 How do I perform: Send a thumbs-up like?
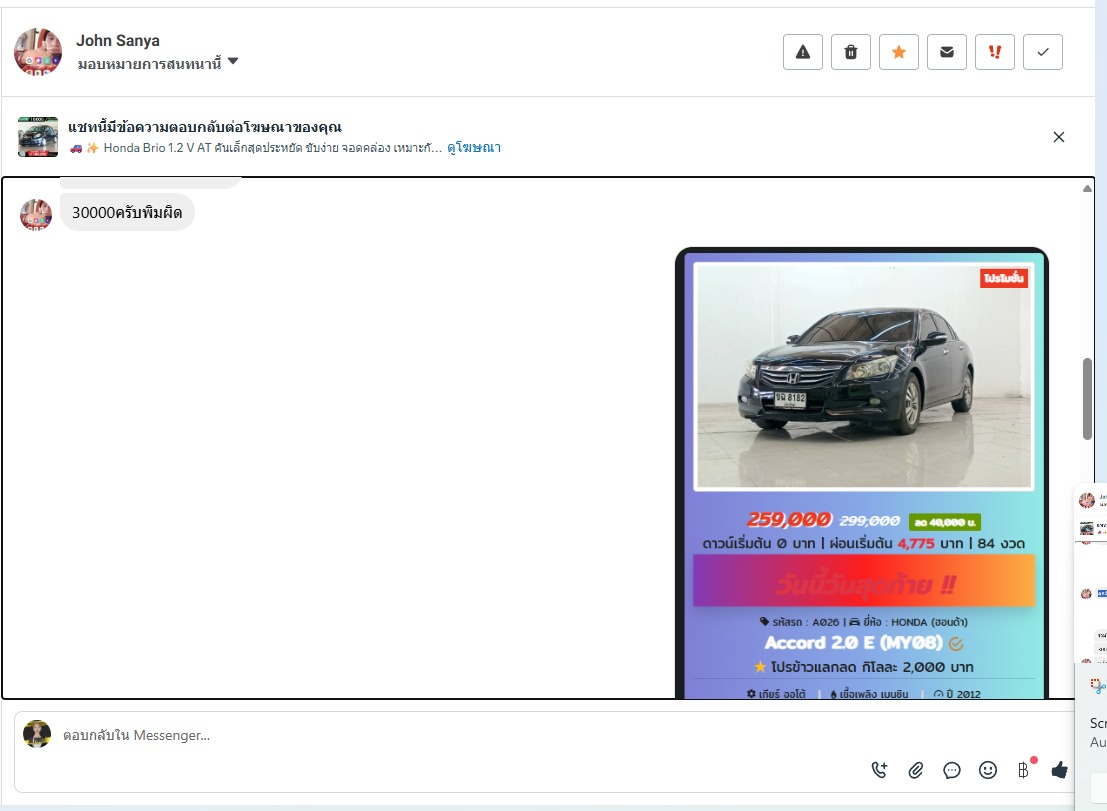[x=1060, y=770]
